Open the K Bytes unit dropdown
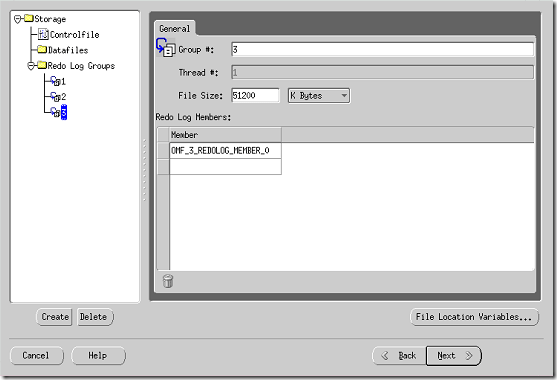The width and height of the screenshot is (557, 380). (x=319, y=96)
